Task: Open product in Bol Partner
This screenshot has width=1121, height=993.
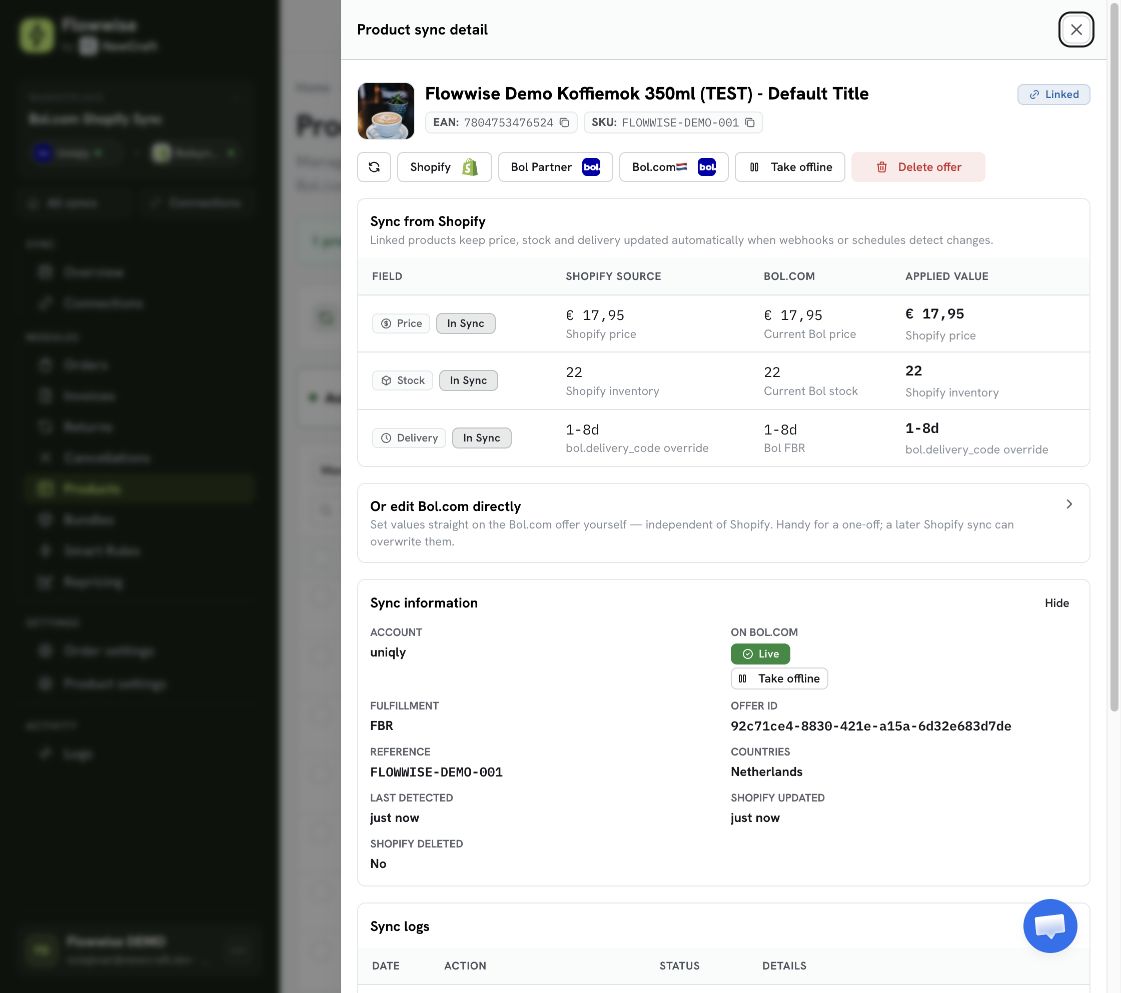Action: pos(555,167)
